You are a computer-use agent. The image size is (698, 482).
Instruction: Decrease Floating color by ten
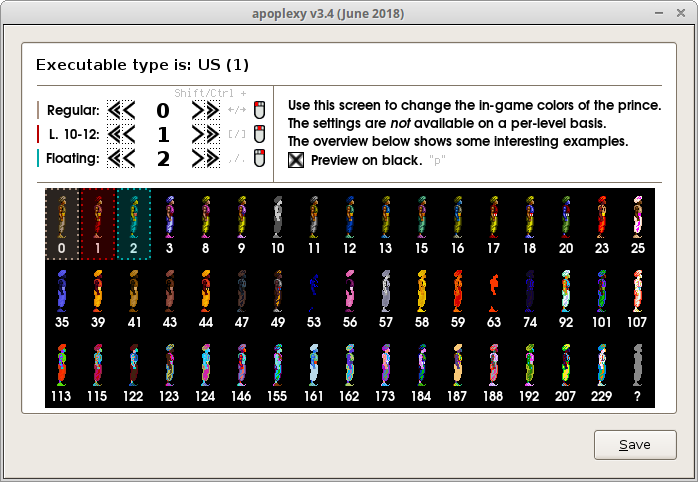(114, 158)
